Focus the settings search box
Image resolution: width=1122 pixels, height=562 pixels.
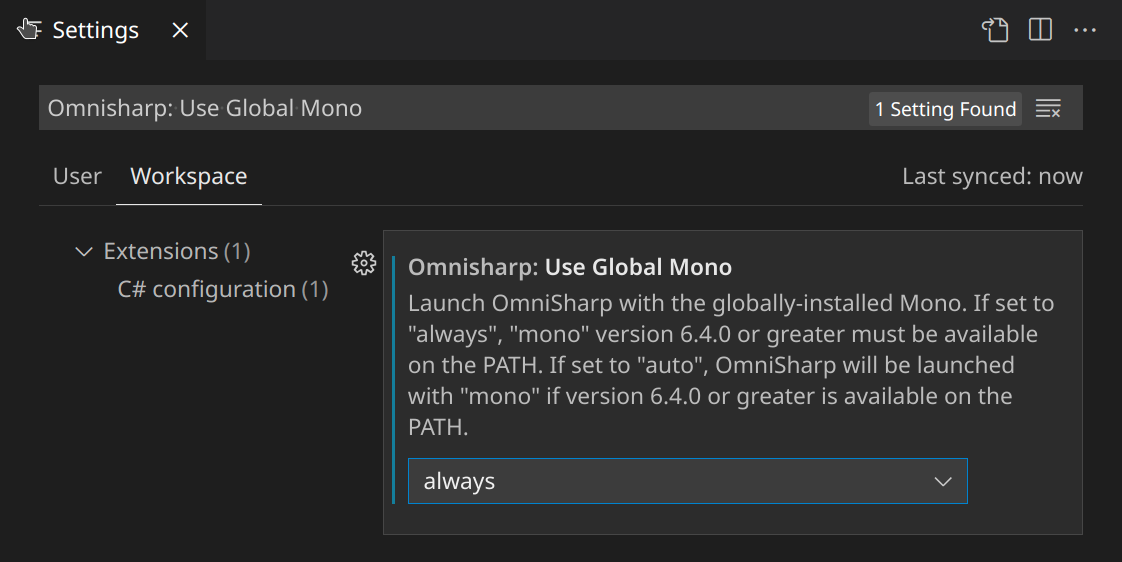[450, 108]
